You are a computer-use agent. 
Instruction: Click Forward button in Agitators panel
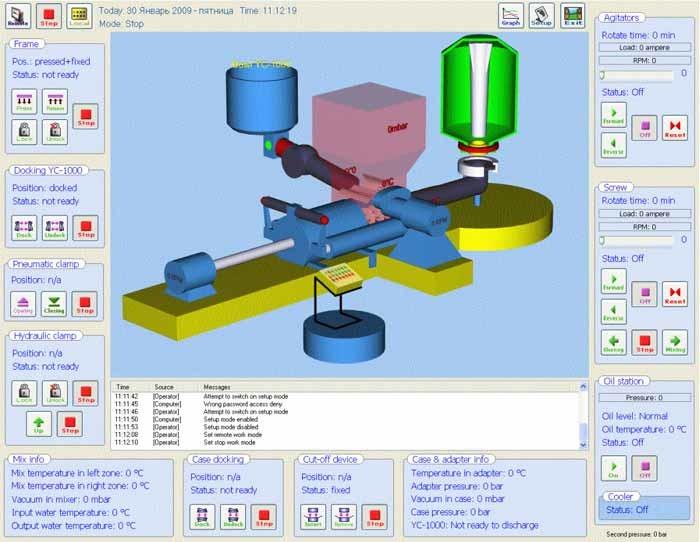(613, 114)
